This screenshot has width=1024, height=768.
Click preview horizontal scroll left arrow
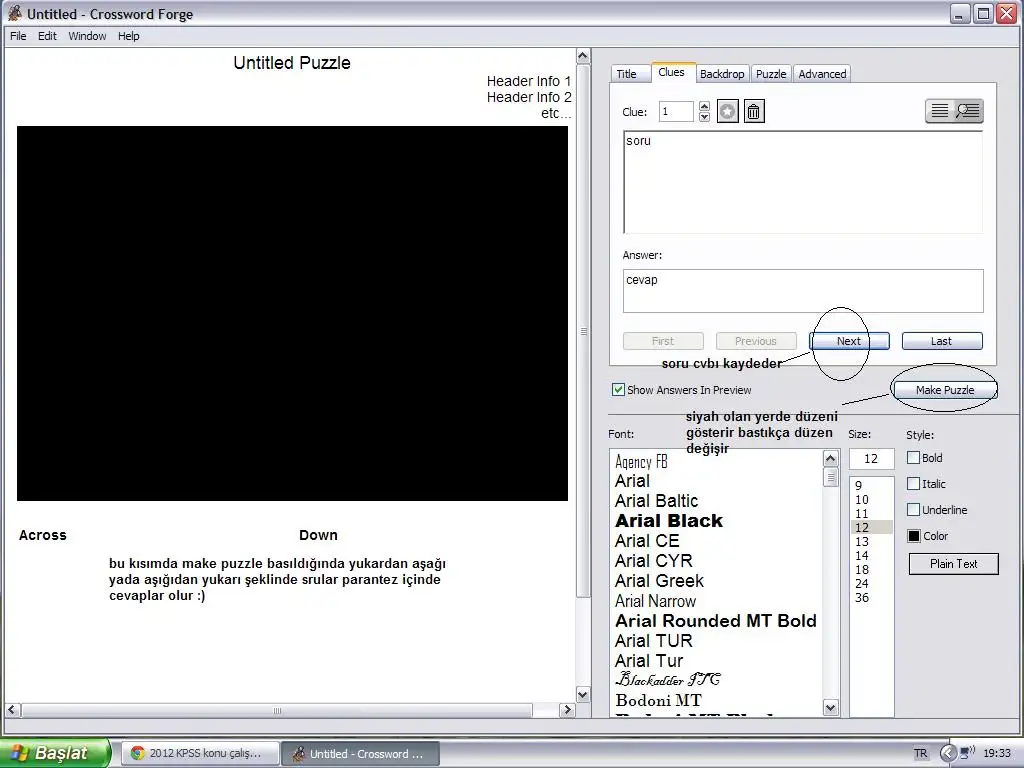tap(12, 710)
